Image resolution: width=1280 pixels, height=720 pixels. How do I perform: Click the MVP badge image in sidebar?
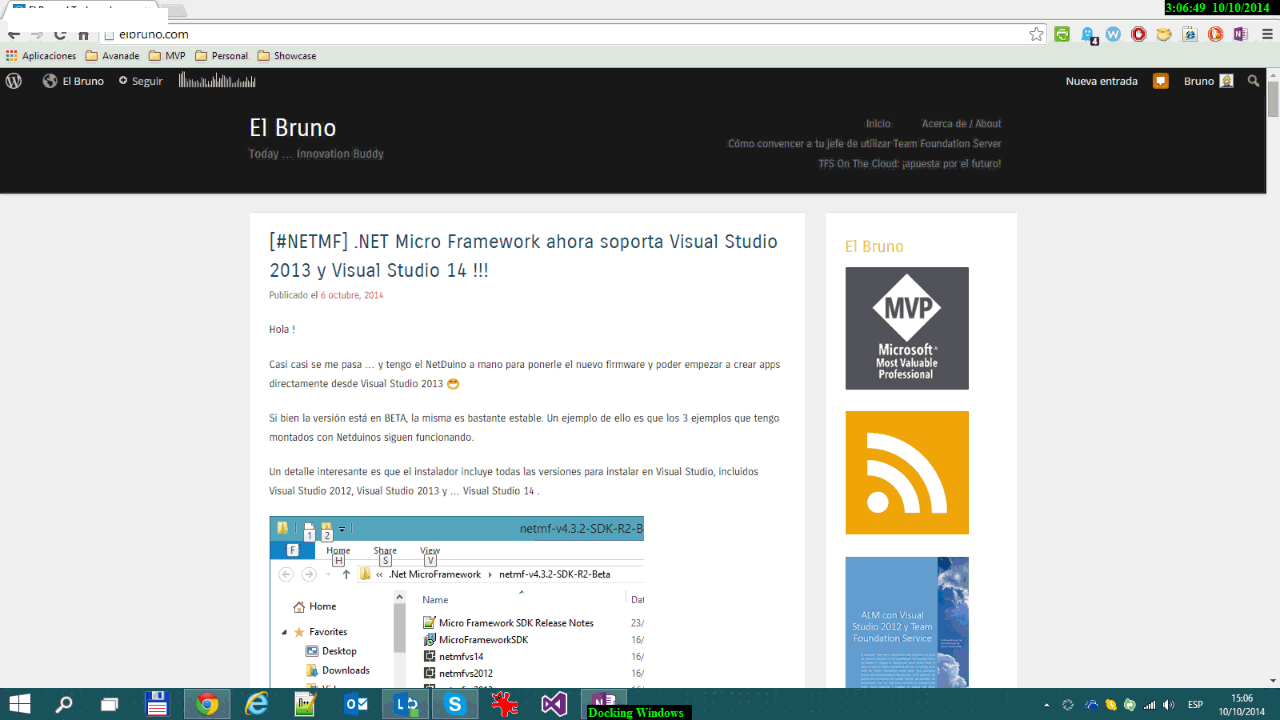tap(906, 328)
